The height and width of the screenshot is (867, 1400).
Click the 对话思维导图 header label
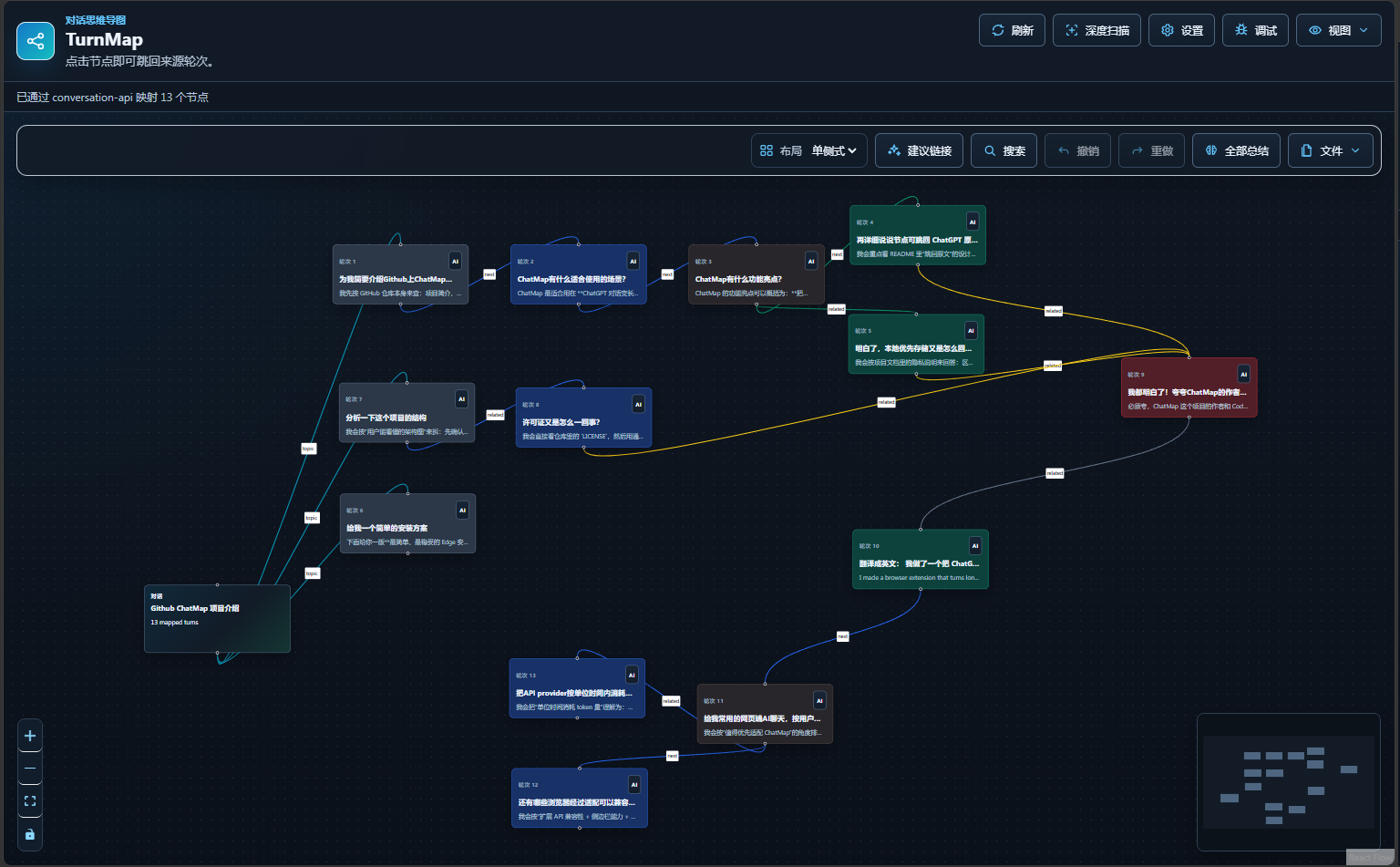pos(96,20)
